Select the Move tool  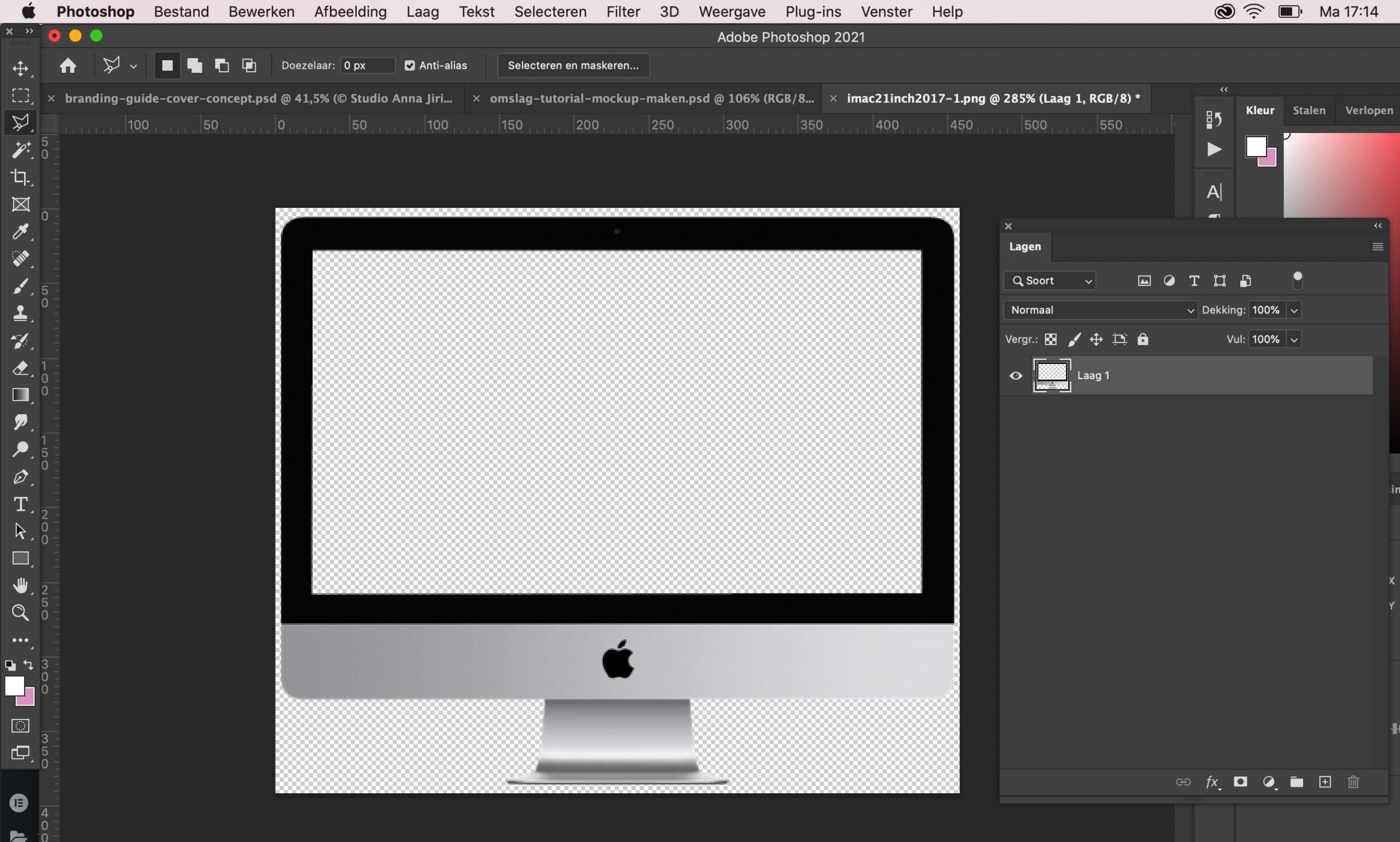(x=20, y=68)
